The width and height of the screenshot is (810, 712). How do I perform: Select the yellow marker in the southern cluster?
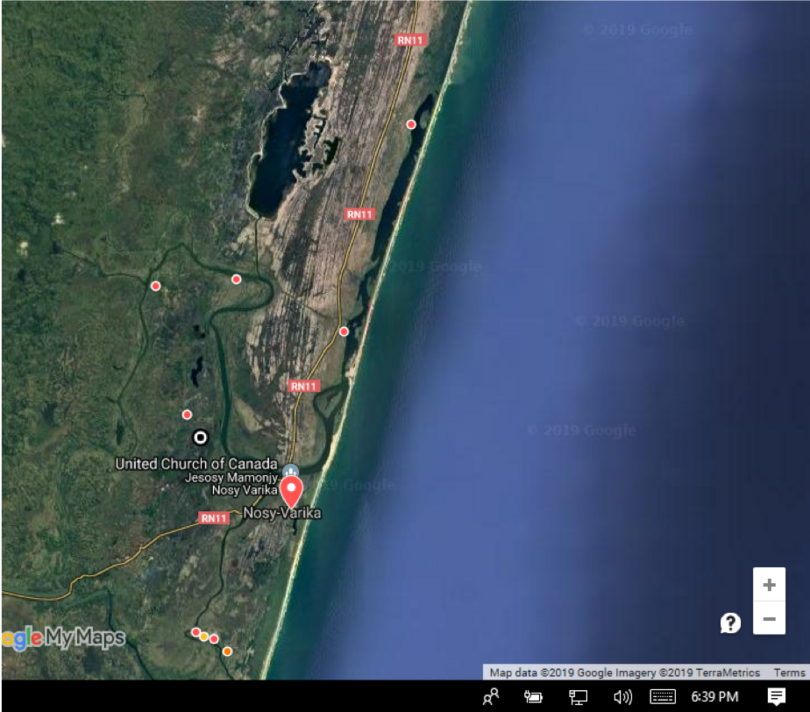[204, 636]
